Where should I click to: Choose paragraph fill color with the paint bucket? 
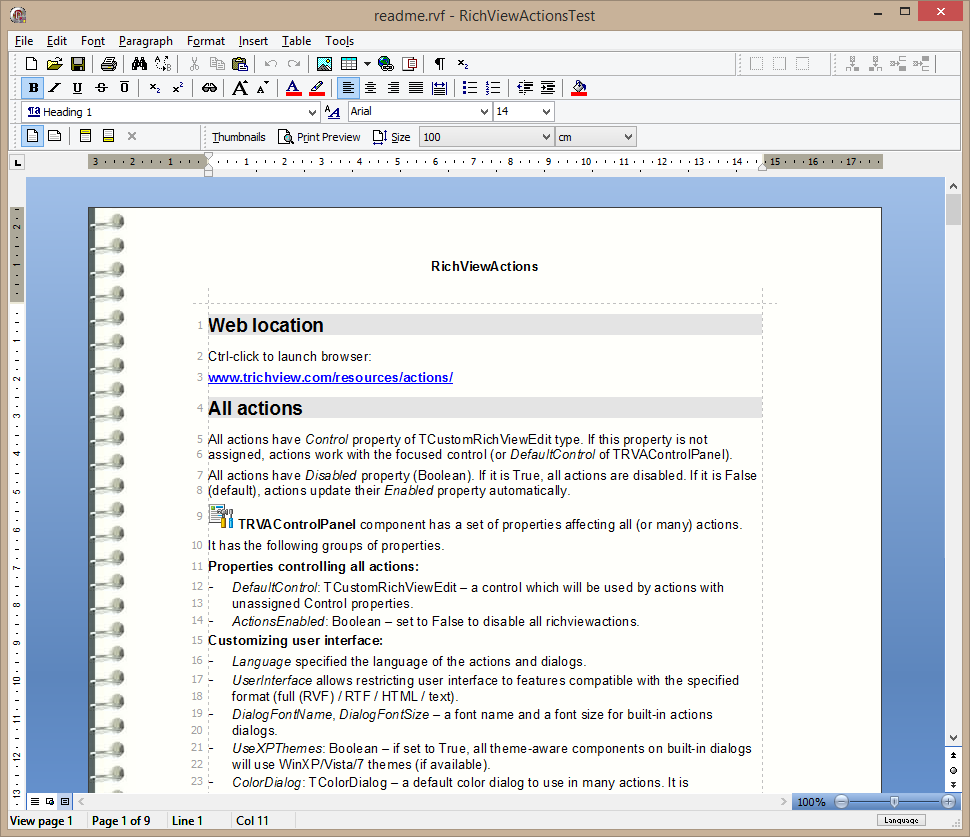coord(579,88)
